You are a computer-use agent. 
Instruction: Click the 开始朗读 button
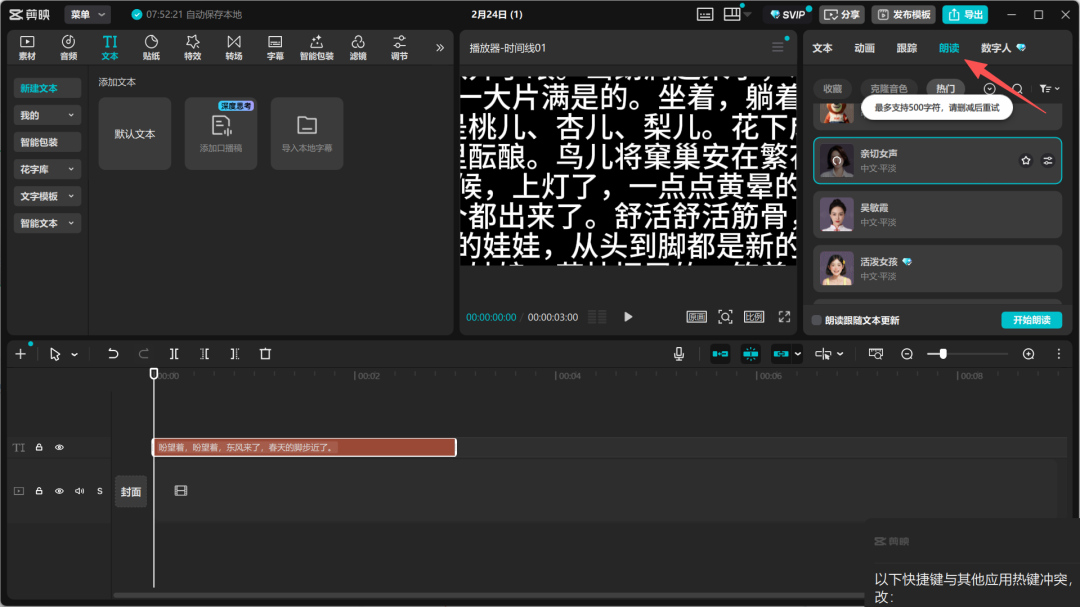tap(1031, 320)
